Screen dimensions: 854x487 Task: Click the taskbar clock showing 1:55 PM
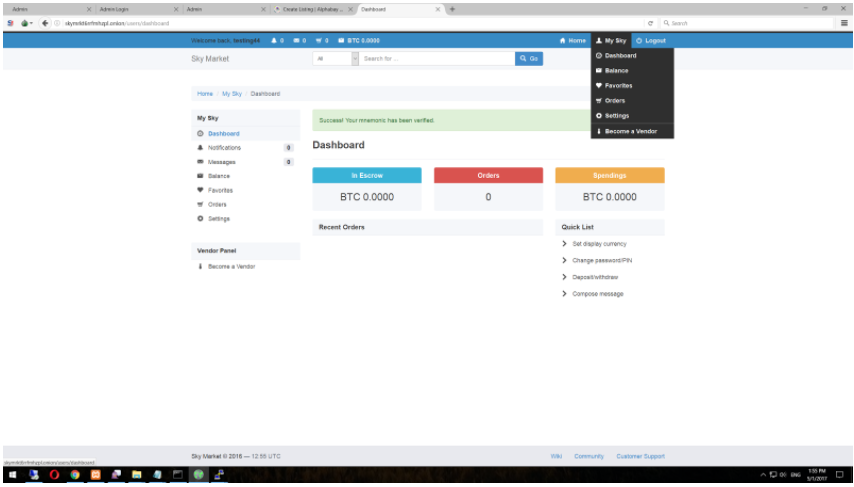coord(817,474)
